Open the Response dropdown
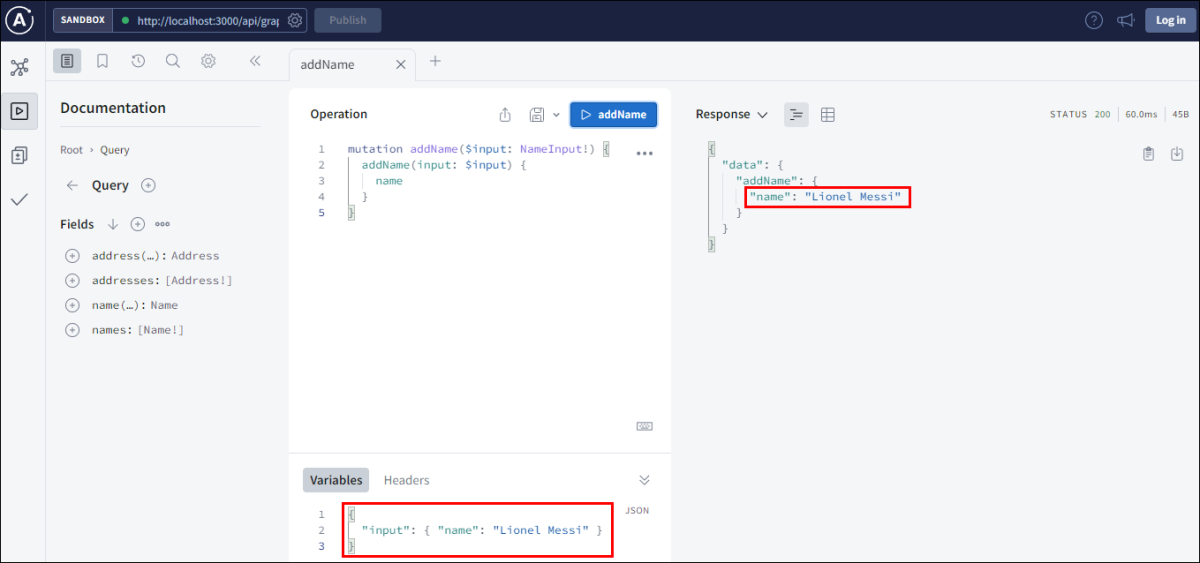This screenshot has height=563, width=1200. click(x=732, y=114)
